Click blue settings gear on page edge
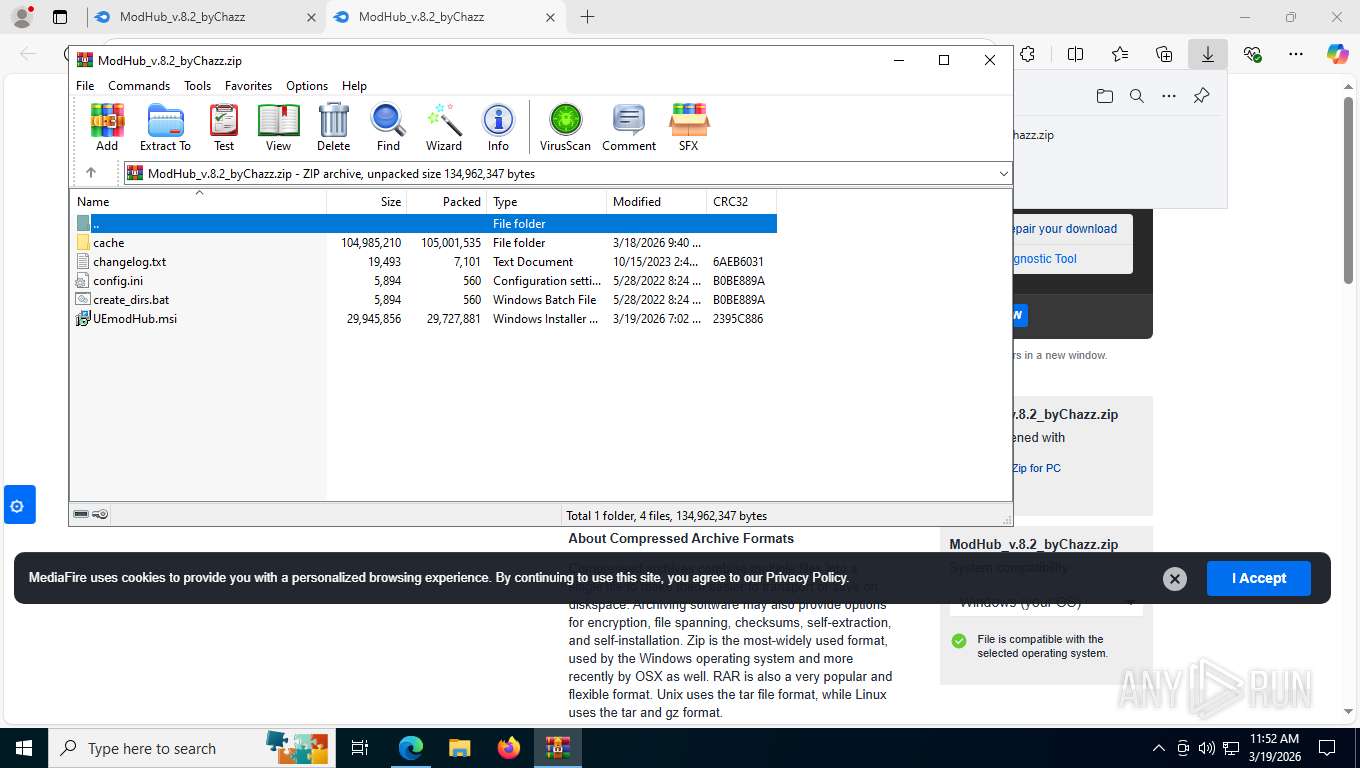1360x768 pixels. pyautogui.click(x=19, y=506)
